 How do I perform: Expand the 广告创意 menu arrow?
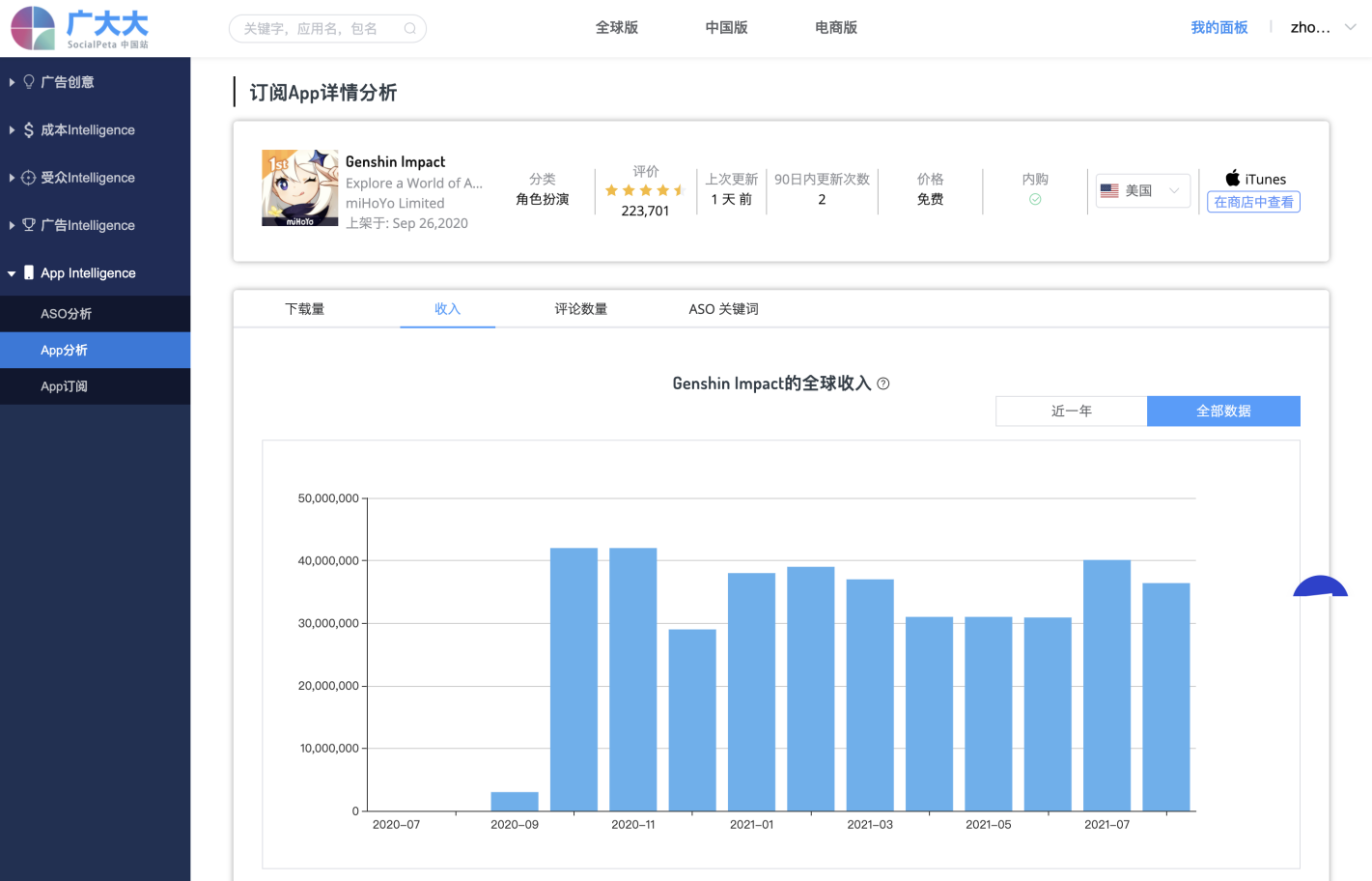coord(12,82)
